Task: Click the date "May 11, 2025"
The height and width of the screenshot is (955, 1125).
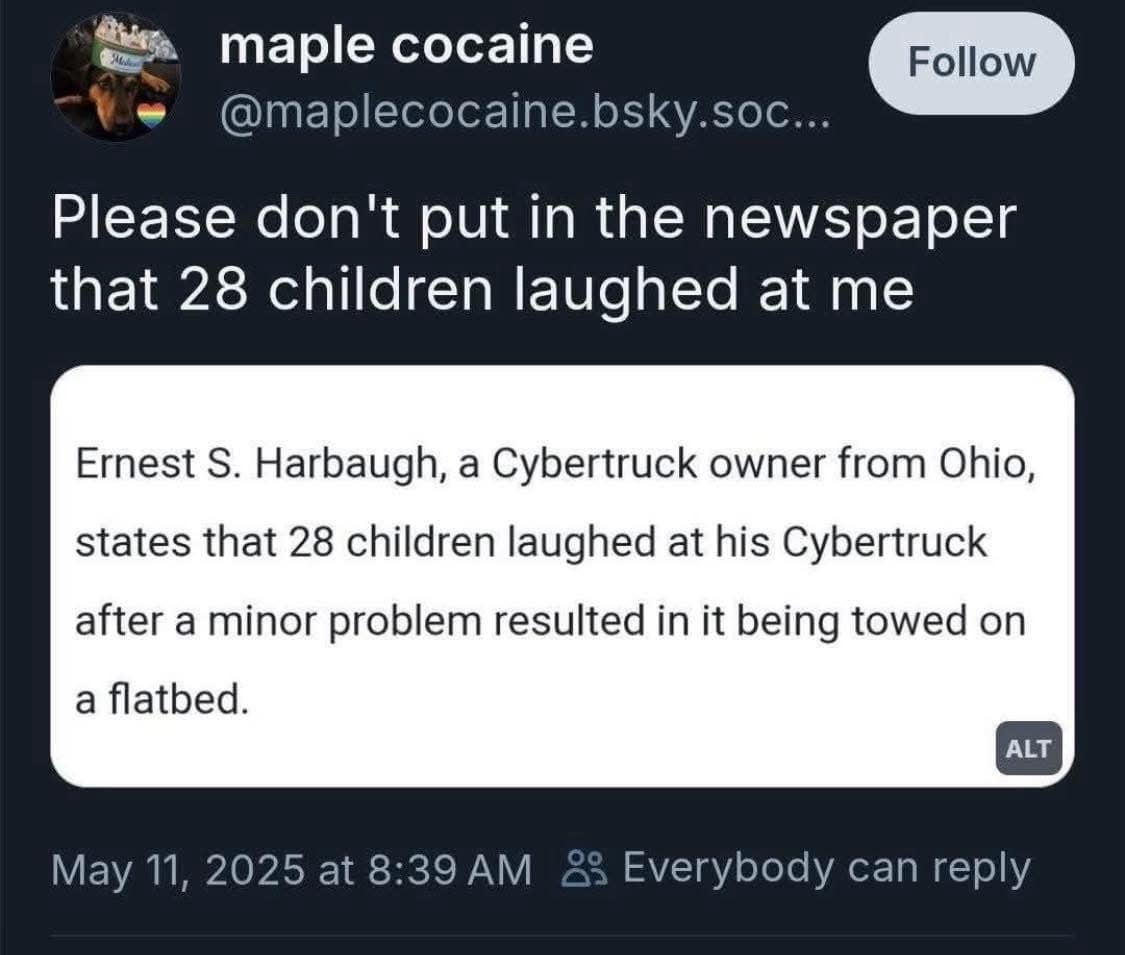Action: click(x=177, y=868)
